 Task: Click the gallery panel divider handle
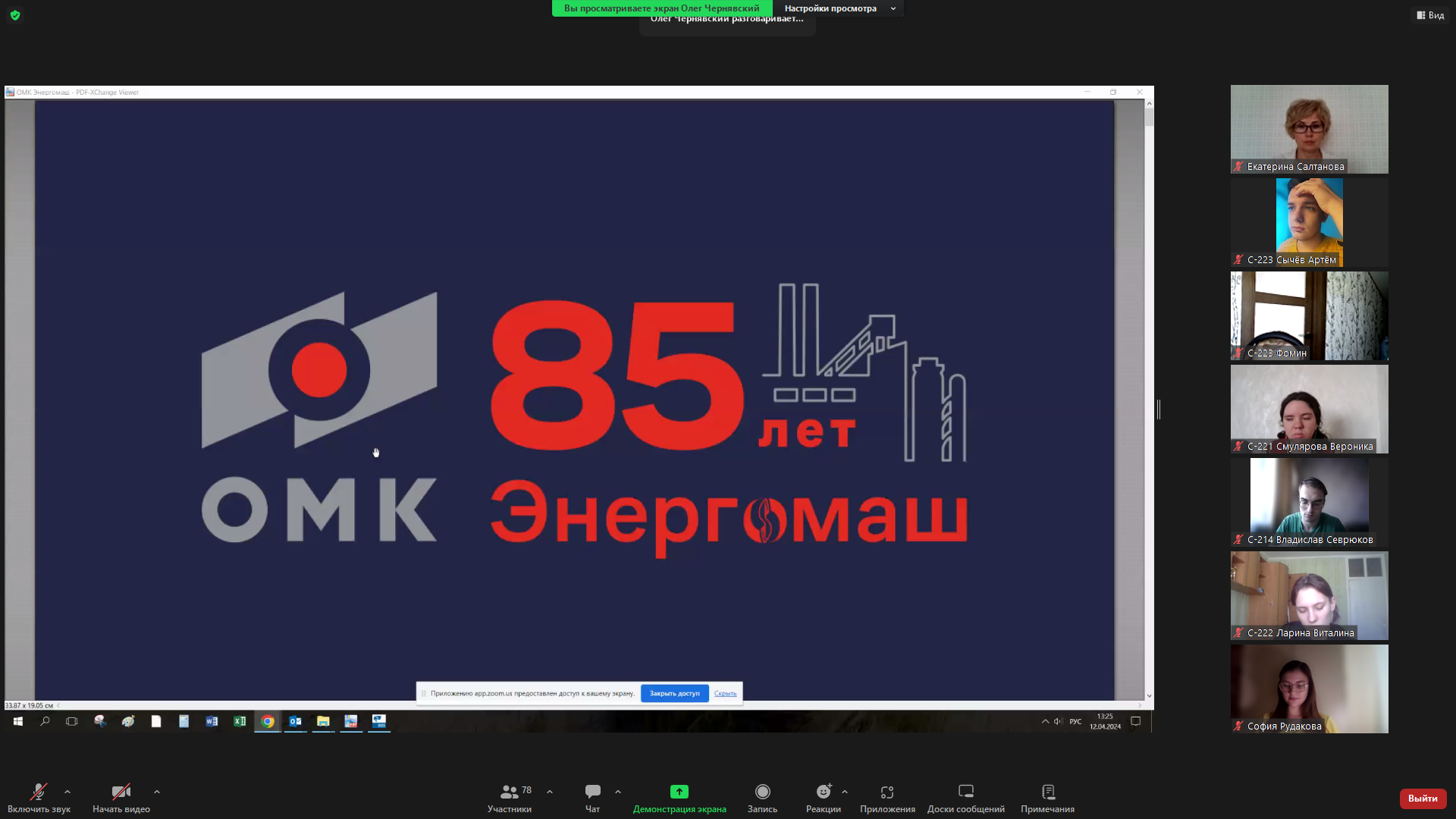coord(1159,409)
